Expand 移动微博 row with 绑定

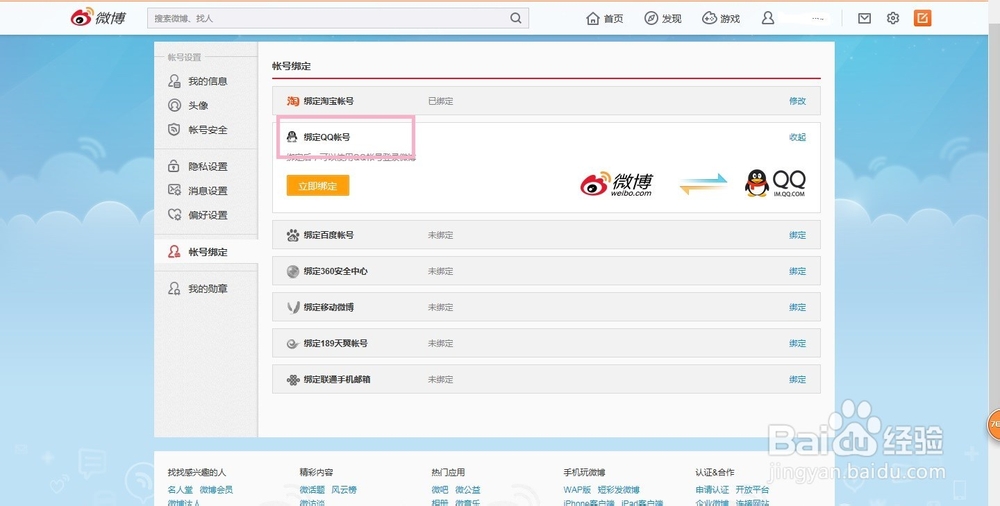coord(797,307)
